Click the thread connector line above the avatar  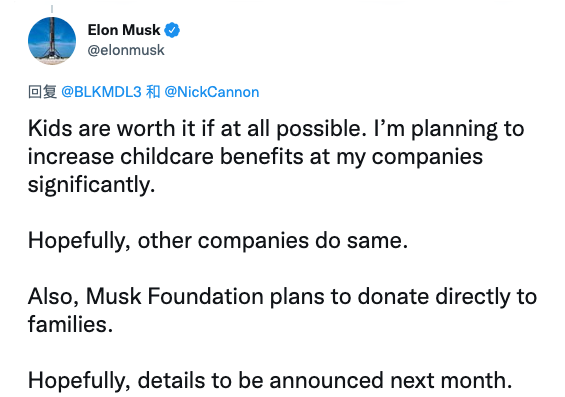(x=52, y=9)
